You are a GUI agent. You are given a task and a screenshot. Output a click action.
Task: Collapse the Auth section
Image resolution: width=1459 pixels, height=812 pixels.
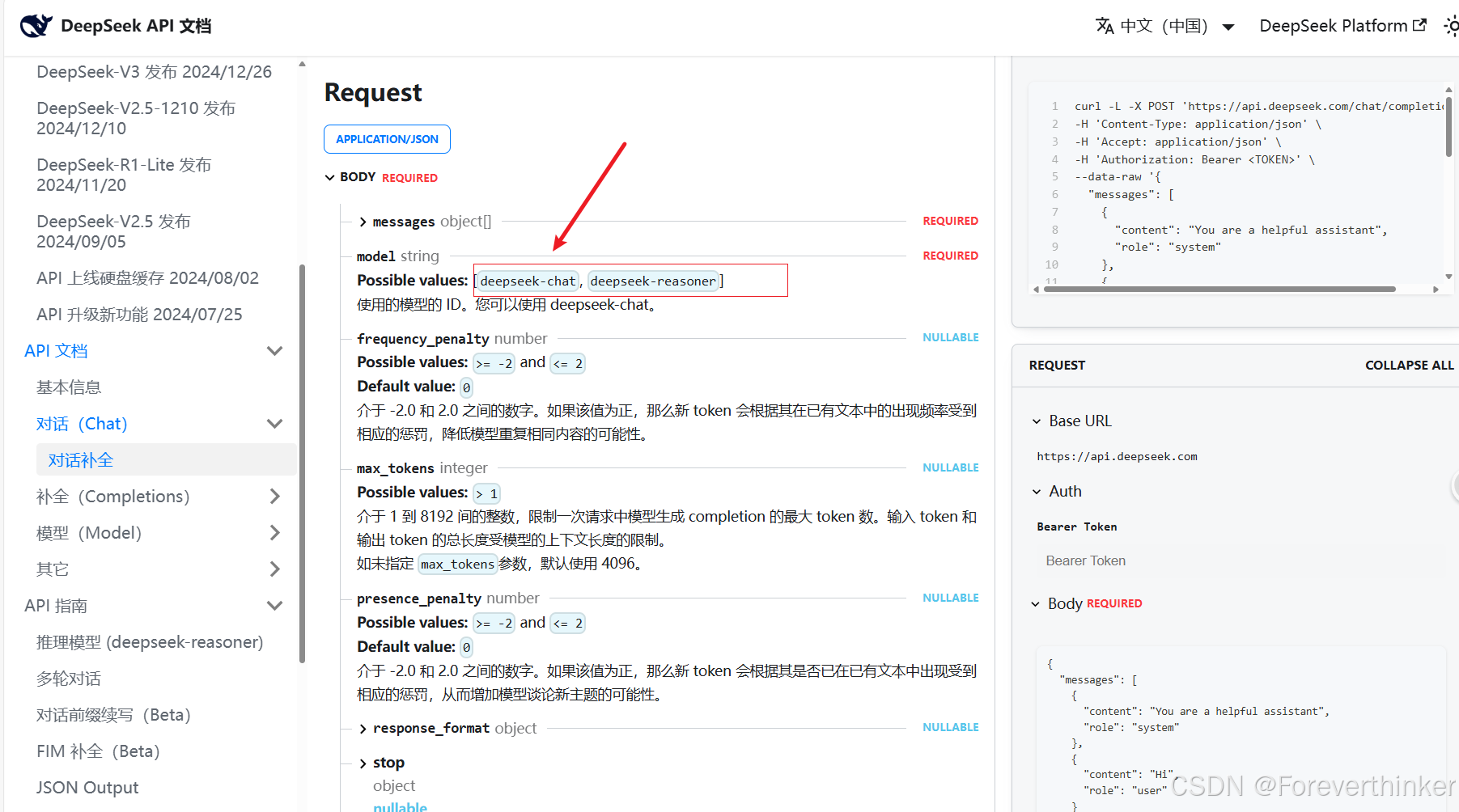(1037, 492)
